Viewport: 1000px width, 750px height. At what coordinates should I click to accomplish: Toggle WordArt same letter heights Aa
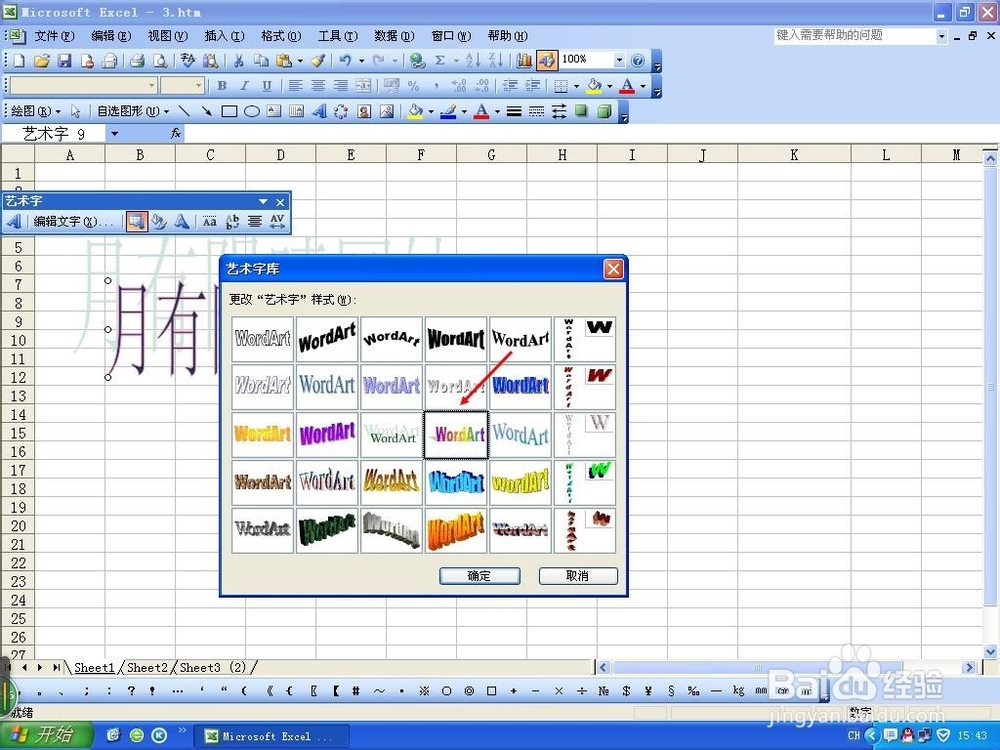210,221
